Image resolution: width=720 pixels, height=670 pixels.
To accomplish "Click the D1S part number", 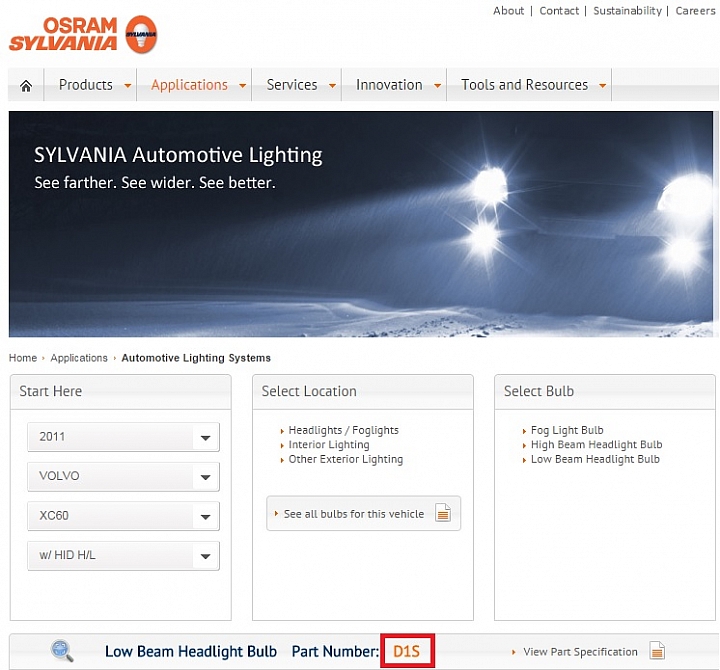I will [406, 651].
